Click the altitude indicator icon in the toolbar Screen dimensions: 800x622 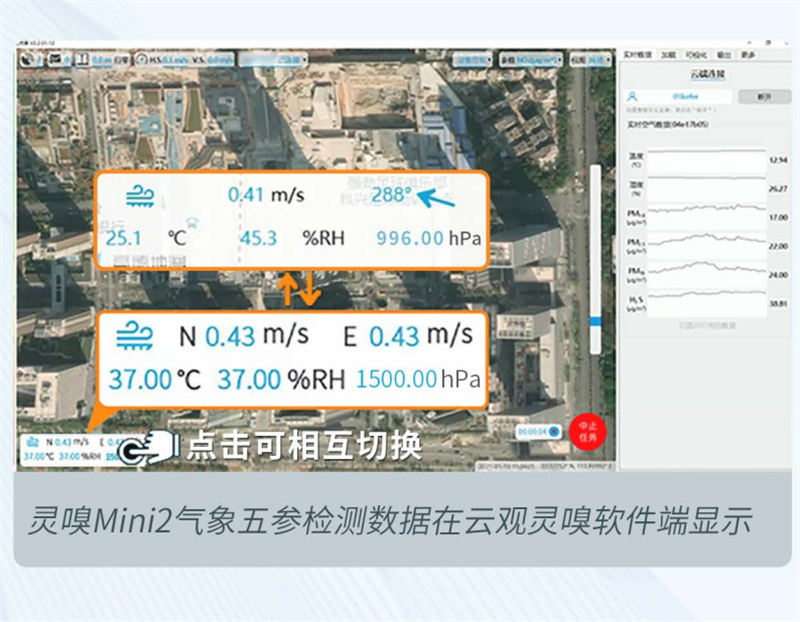(83, 60)
